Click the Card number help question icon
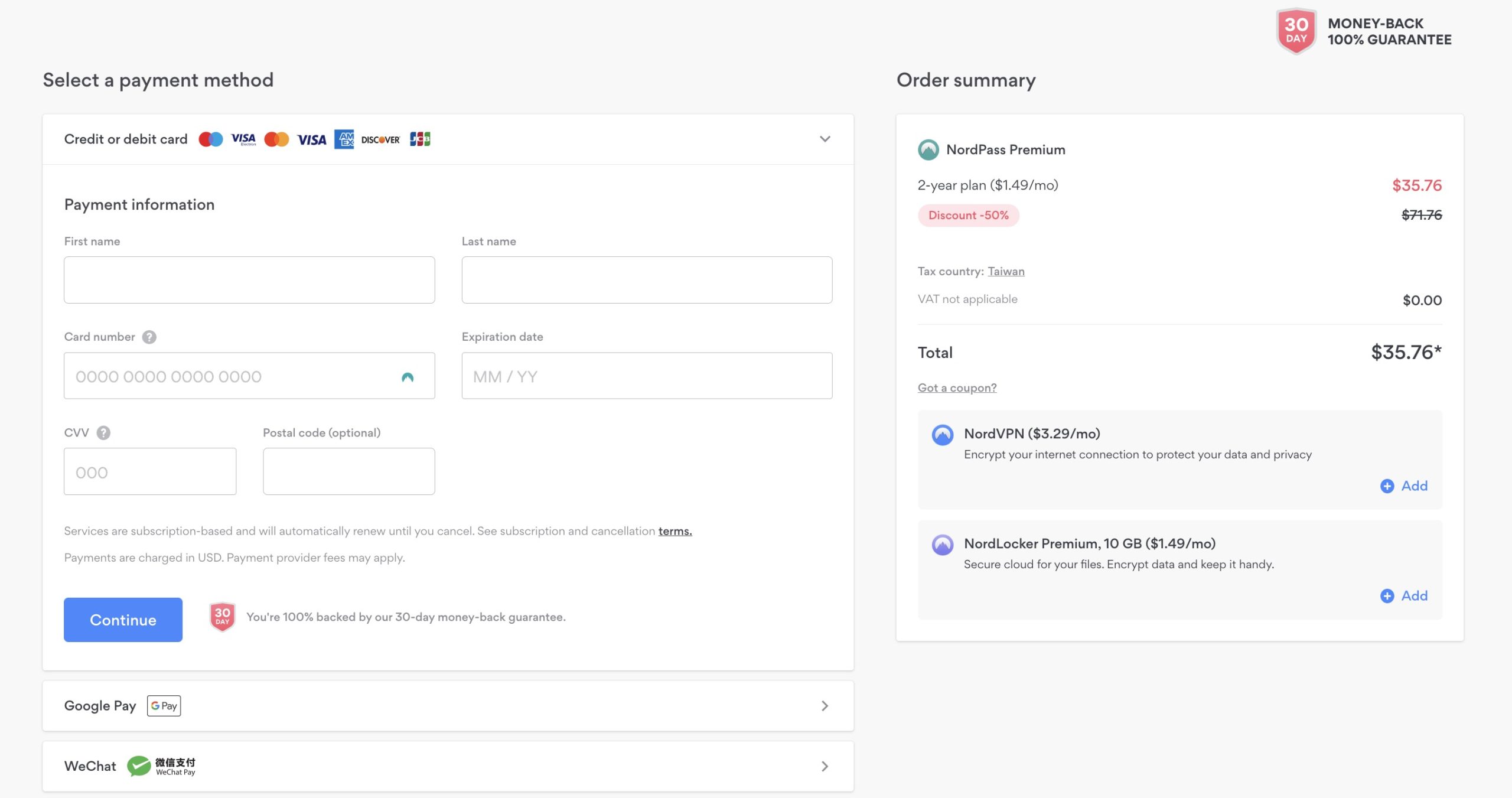The width and height of the screenshot is (1512, 798). (x=149, y=337)
